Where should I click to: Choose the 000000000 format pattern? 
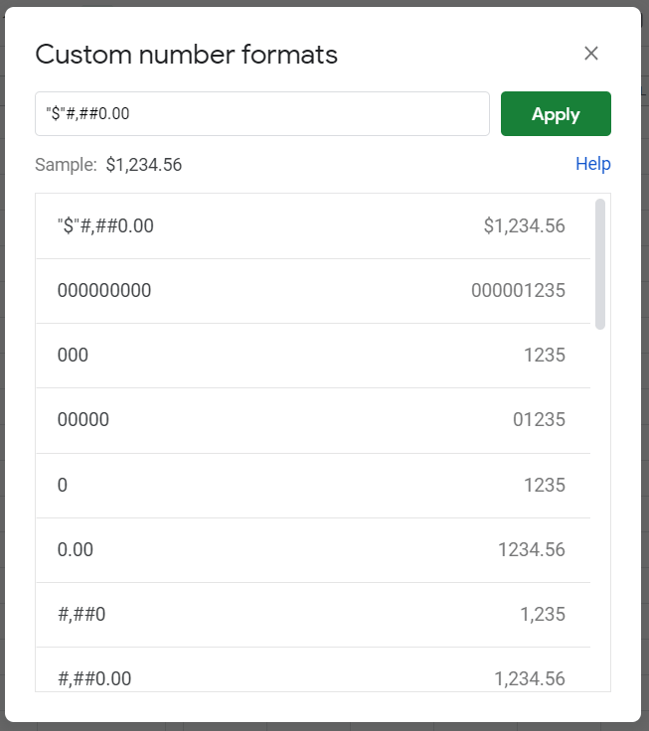click(x=104, y=291)
